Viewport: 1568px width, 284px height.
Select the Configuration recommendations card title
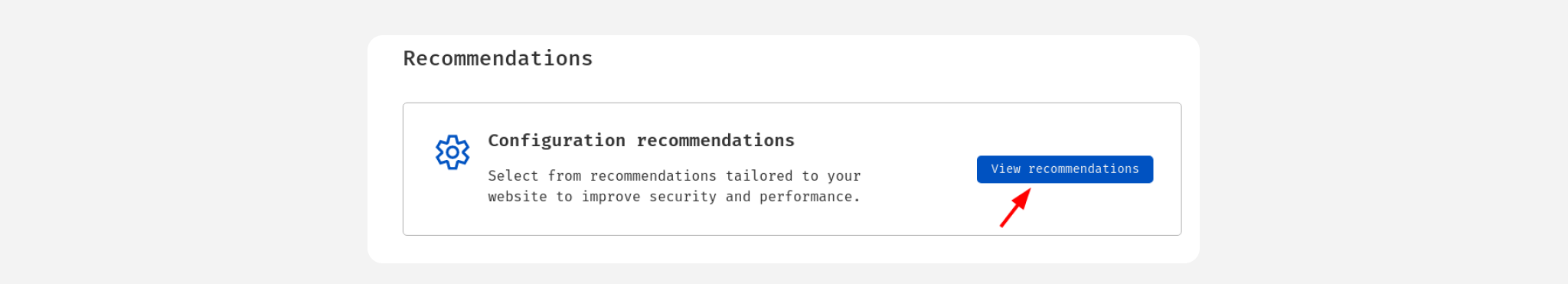(x=641, y=141)
